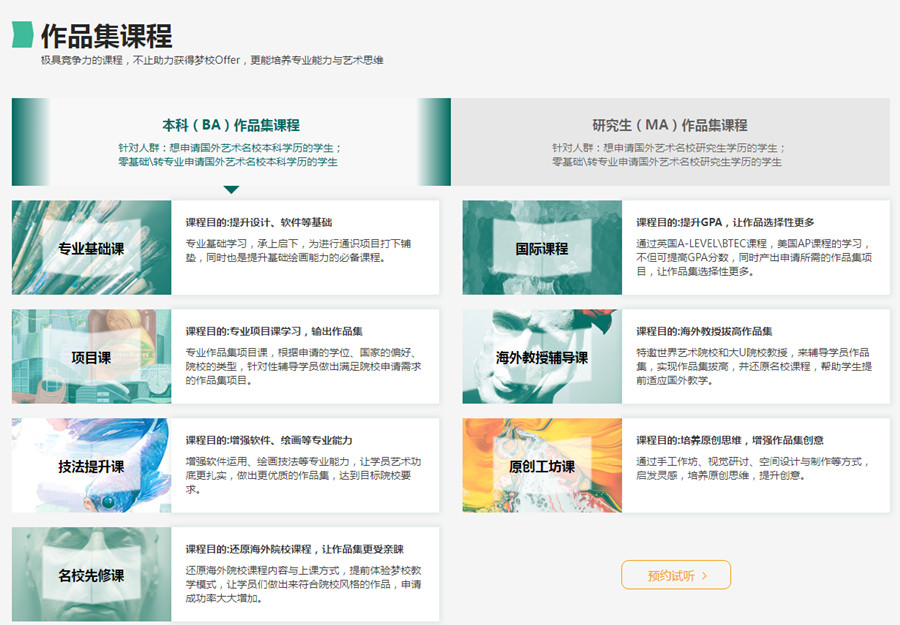Click the 预约试听 button
This screenshot has height=625, width=900.
coord(676,575)
